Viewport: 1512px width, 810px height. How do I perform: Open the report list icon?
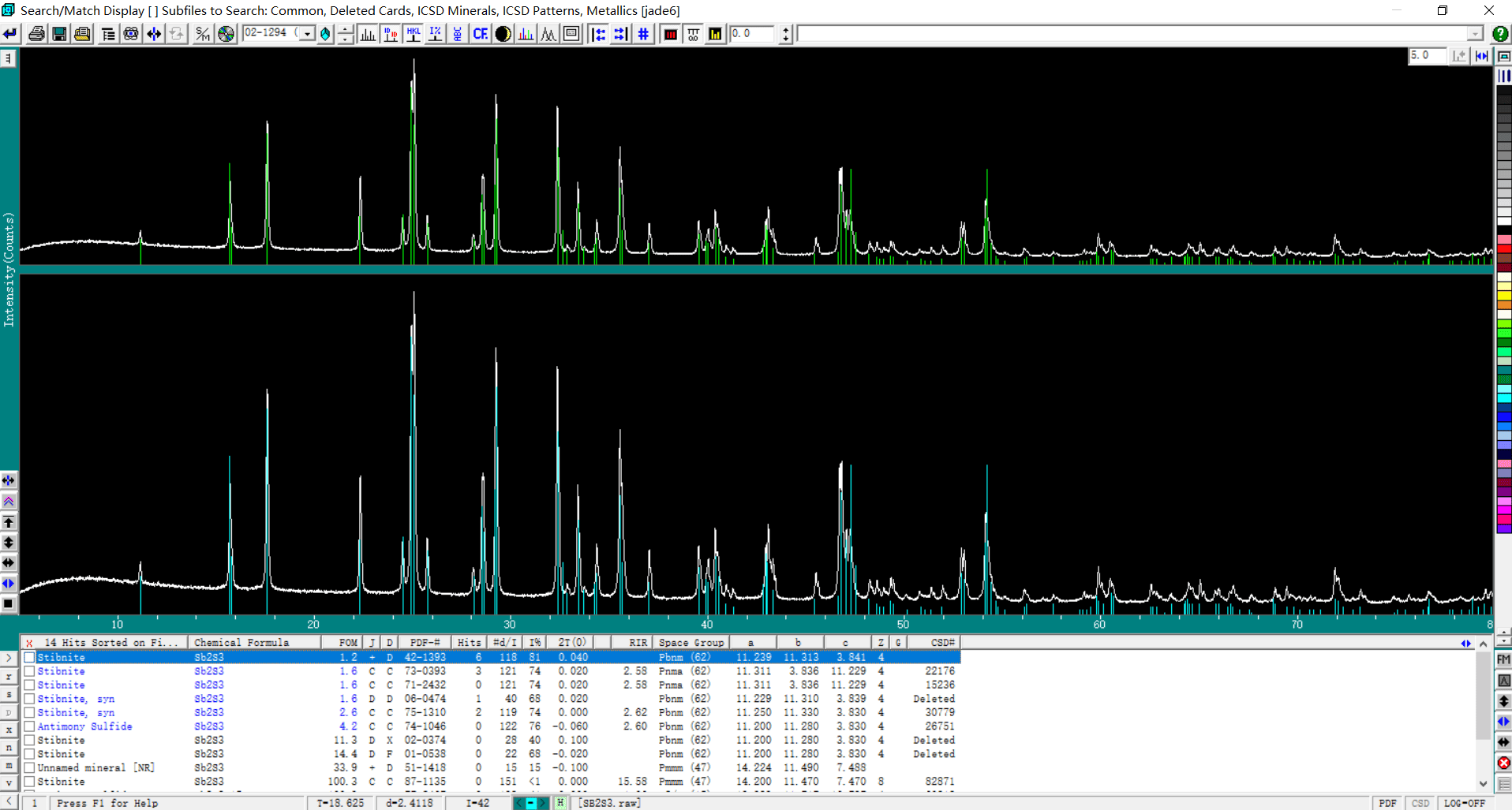coord(108,34)
